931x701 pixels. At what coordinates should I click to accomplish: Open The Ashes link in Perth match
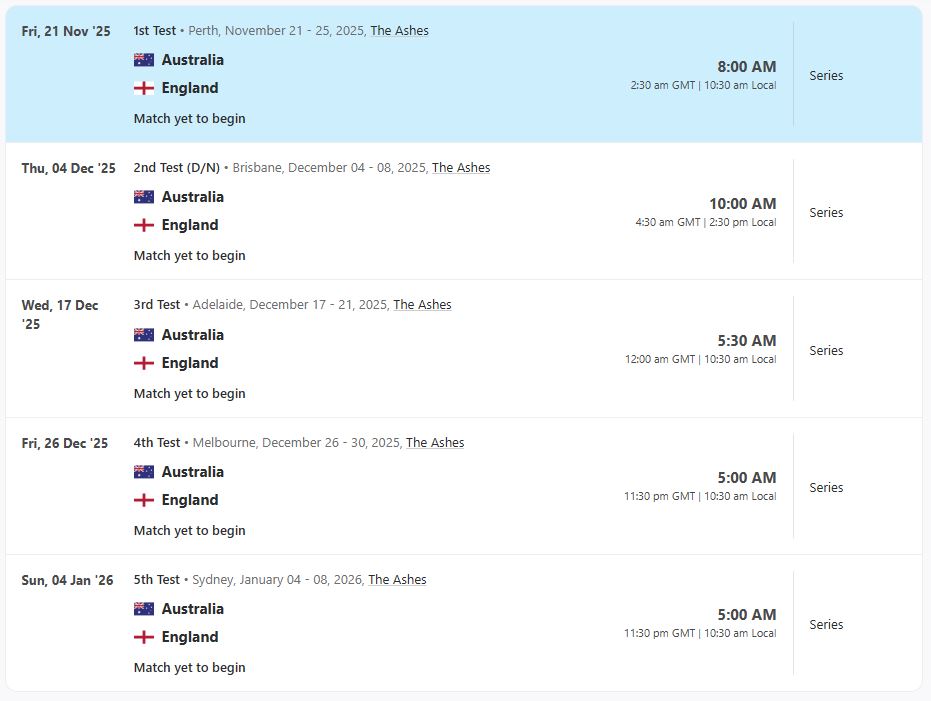click(399, 31)
